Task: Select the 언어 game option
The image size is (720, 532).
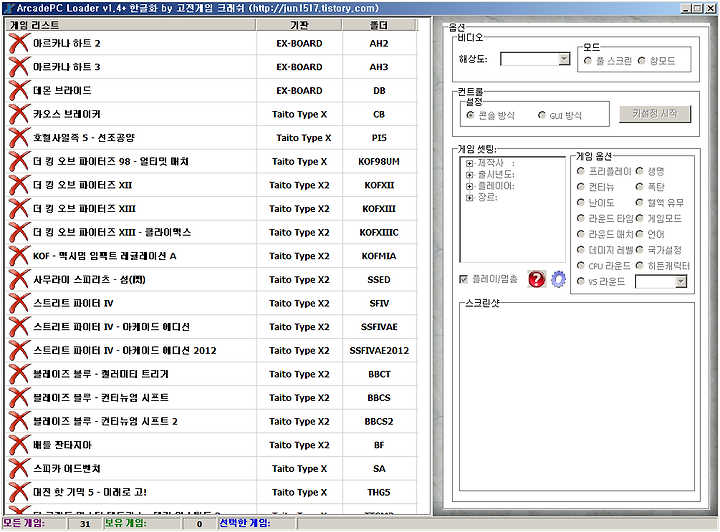Action: [639, 234]
